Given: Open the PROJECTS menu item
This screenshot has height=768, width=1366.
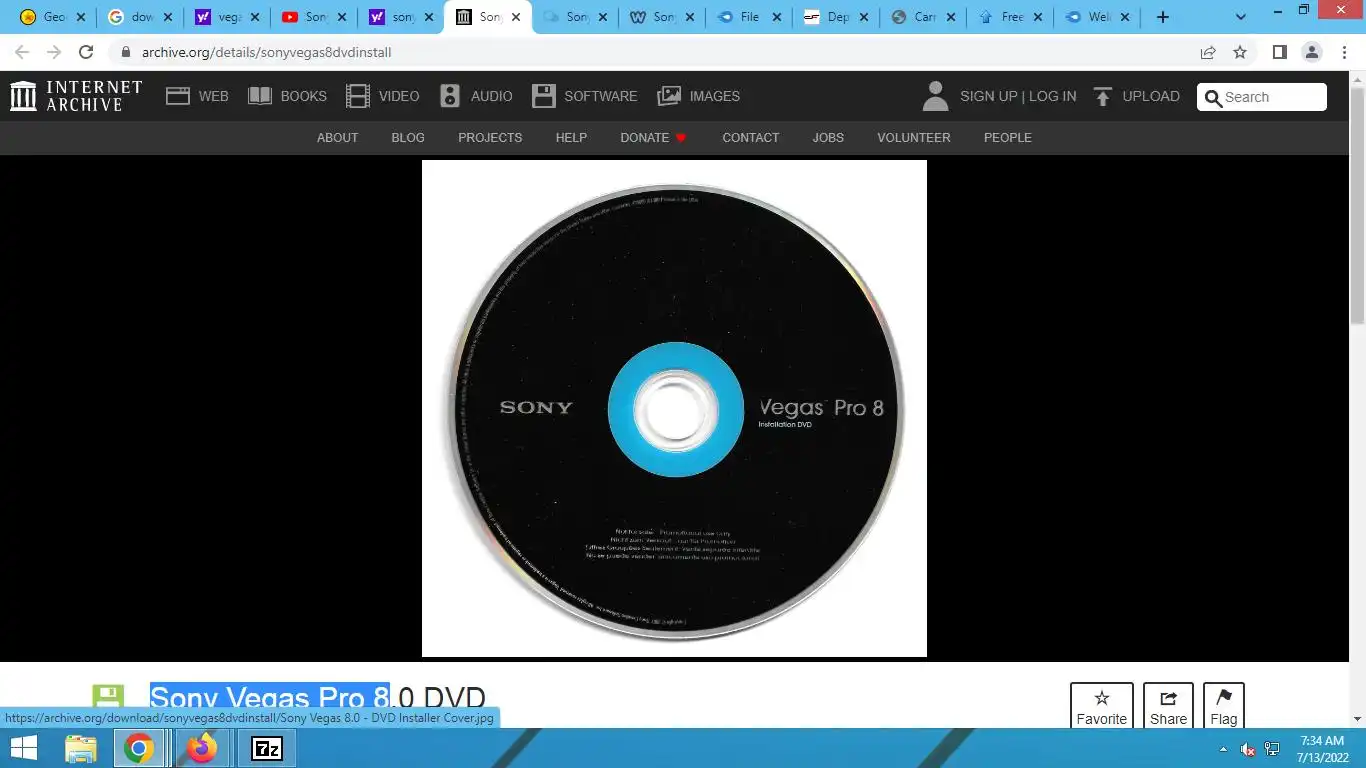Looking at the screenshot, I should tap(490, 138).
